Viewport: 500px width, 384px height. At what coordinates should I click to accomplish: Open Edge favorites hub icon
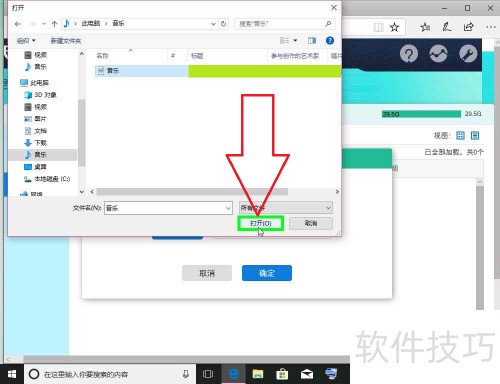point(425,27)
